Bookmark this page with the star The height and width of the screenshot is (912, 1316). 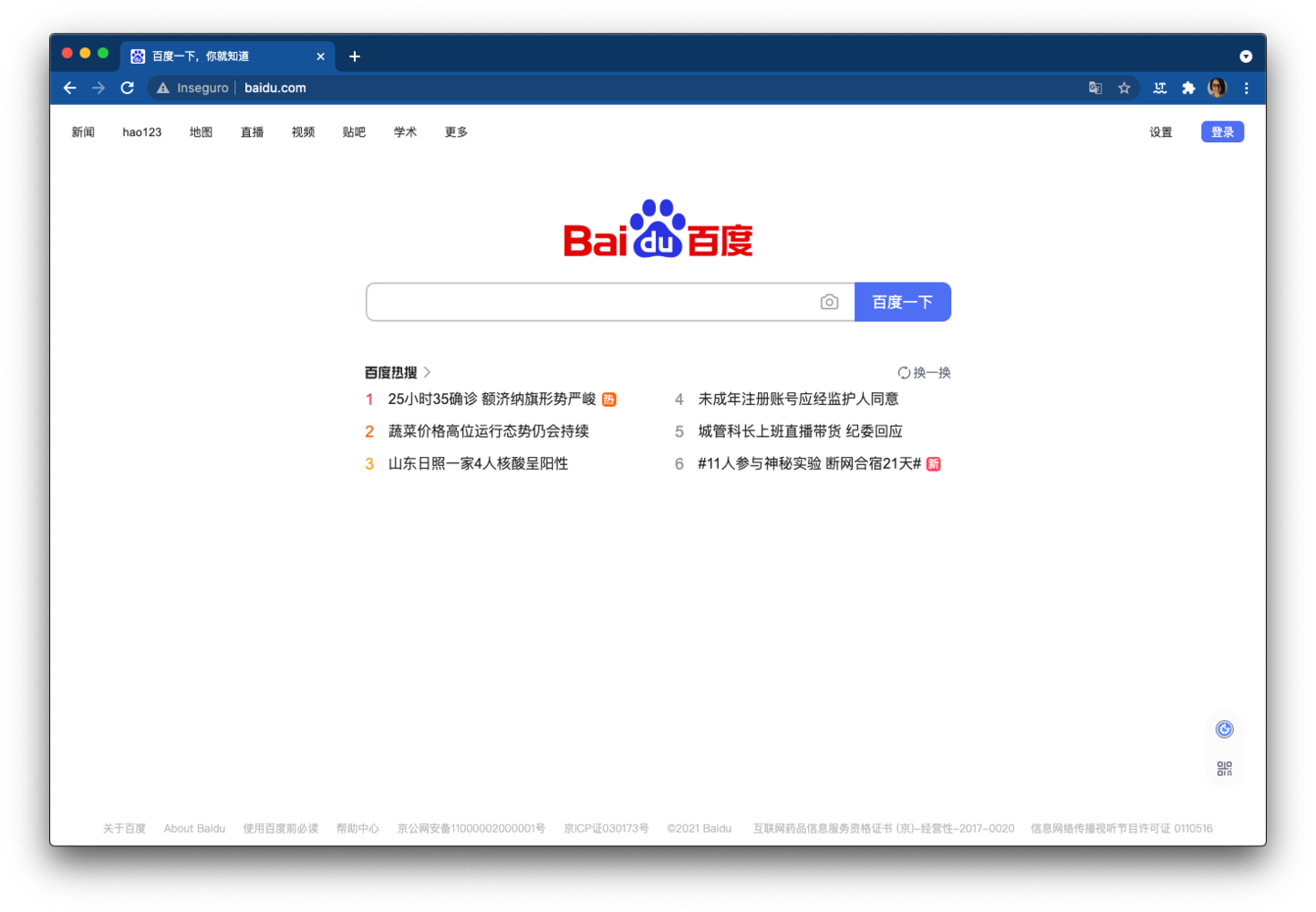(1124, 88)
